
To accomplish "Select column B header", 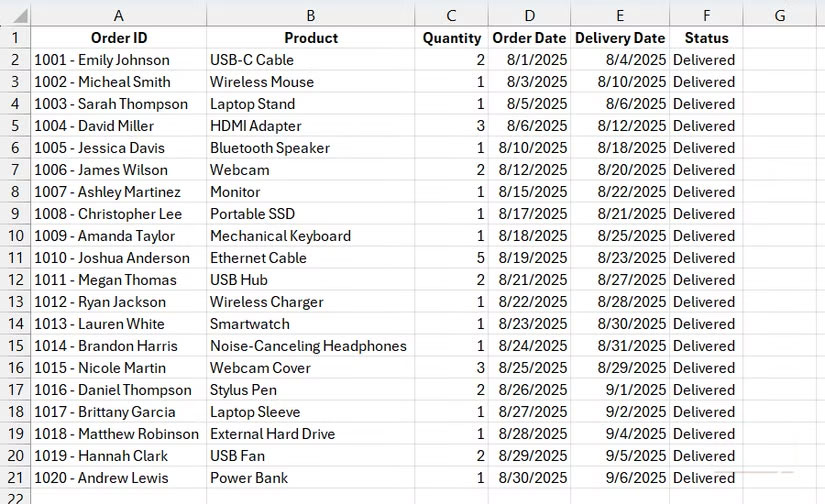I will coord(311,15).
